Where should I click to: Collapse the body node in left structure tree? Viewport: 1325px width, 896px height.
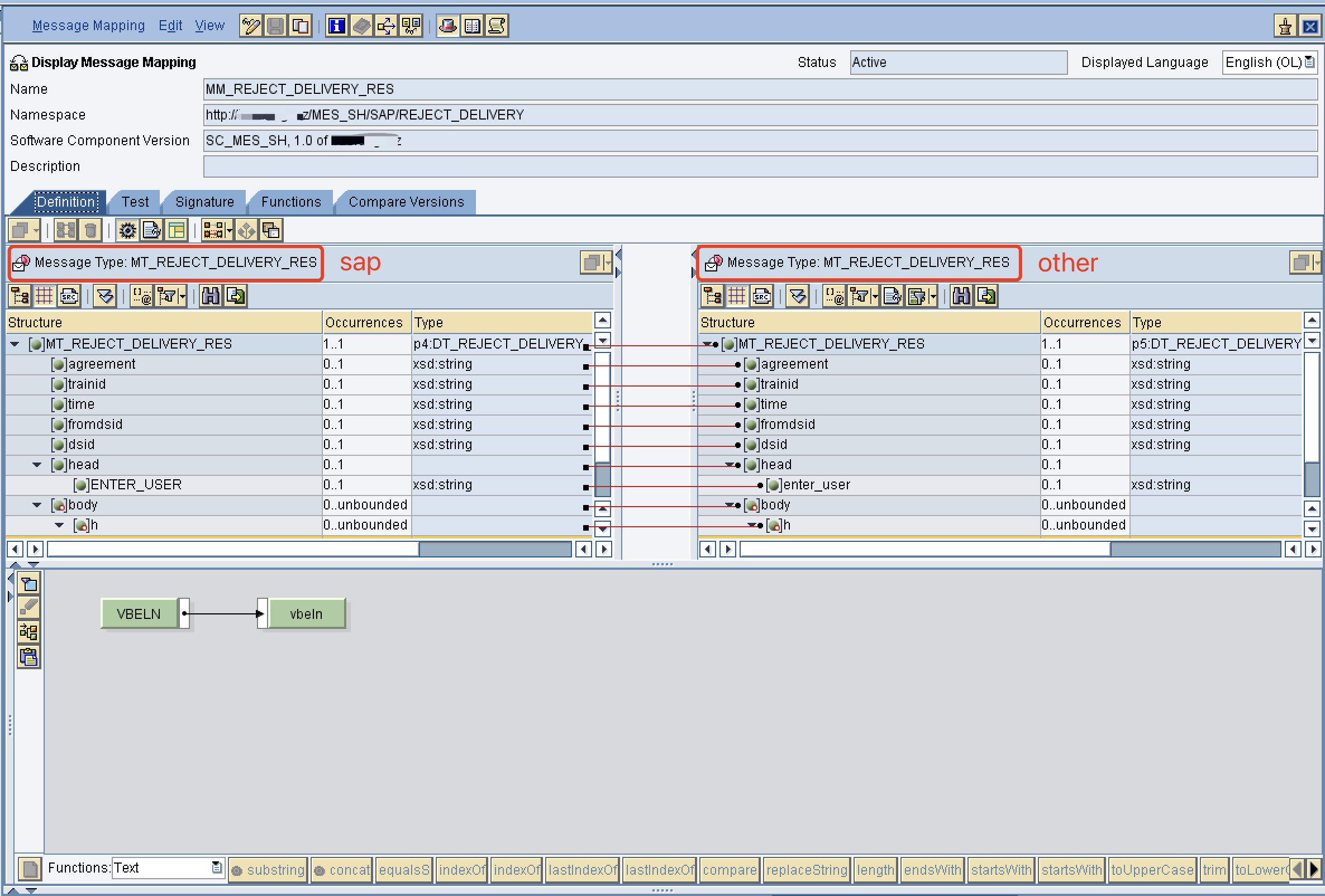(37, 505)
